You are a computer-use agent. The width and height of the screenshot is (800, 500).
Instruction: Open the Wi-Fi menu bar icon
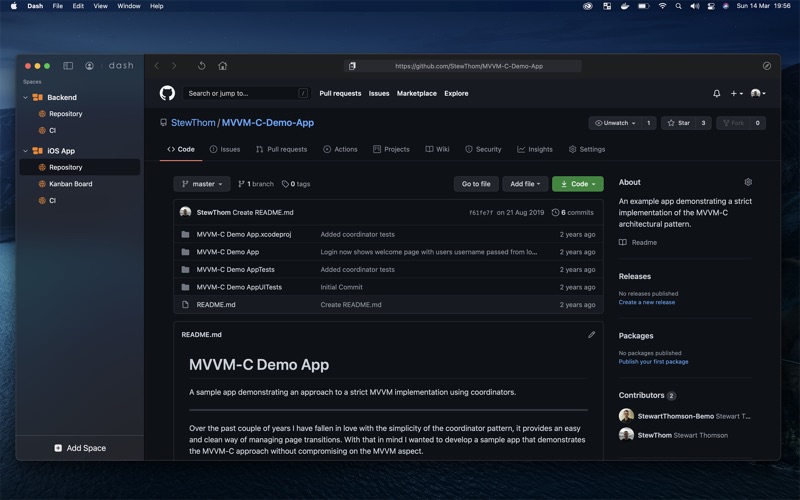(x=662, y=6)
